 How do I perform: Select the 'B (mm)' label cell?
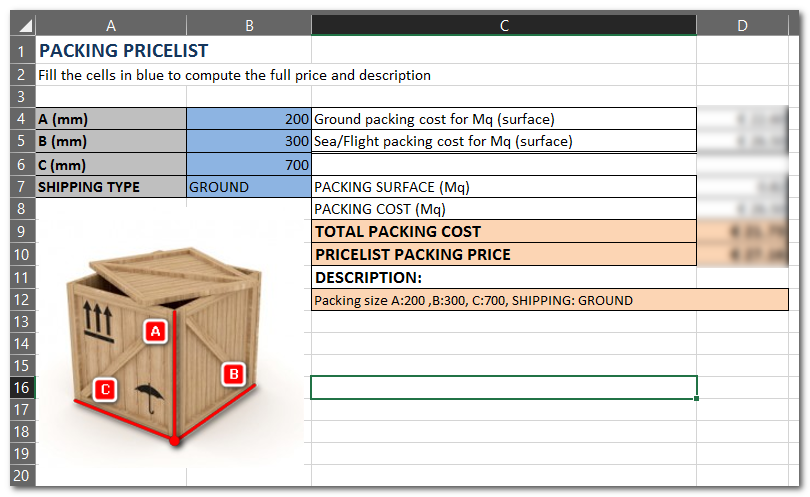point(111,141)
